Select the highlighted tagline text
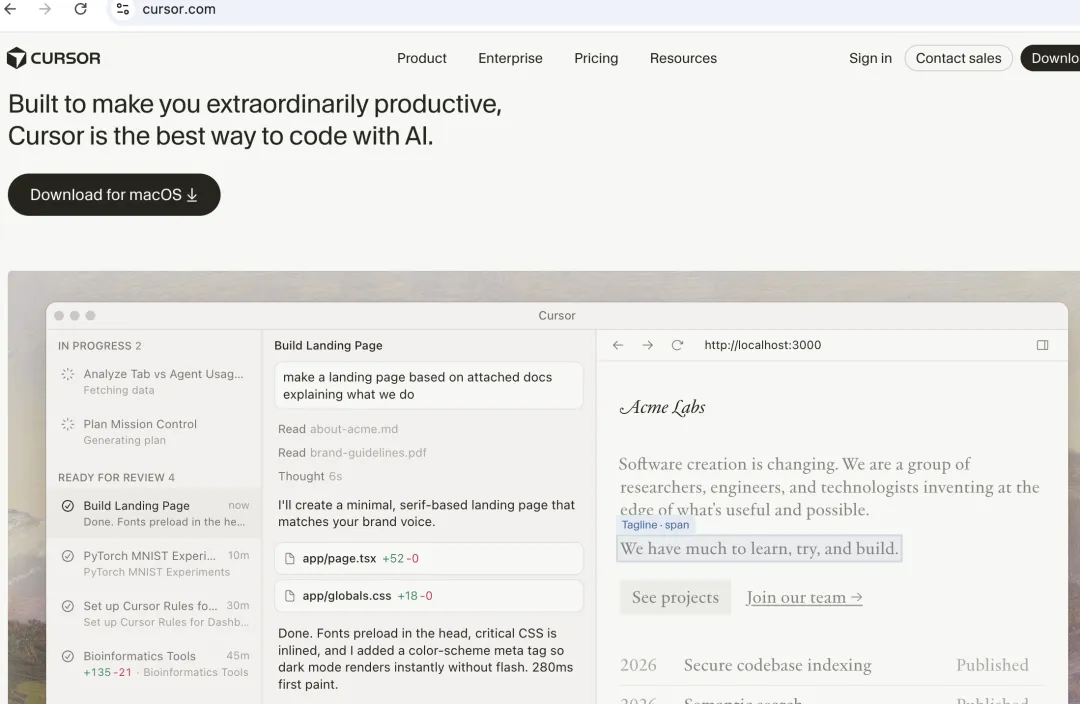 [759, 548]
